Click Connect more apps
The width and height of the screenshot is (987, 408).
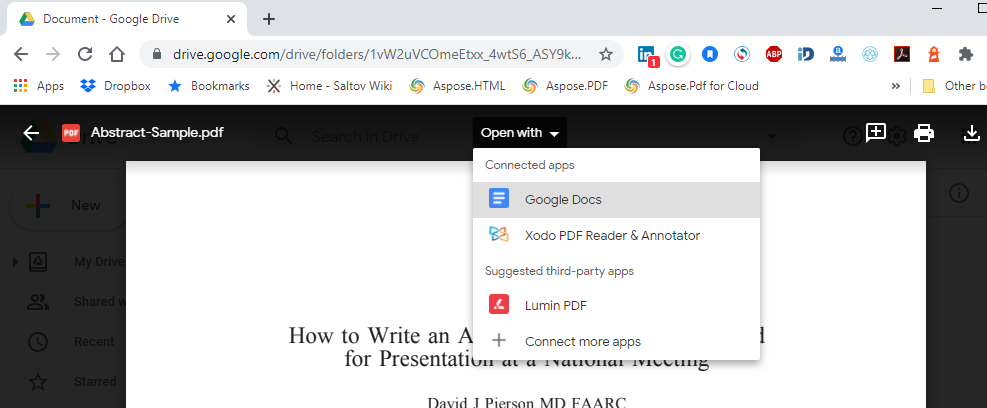(616, 341)
